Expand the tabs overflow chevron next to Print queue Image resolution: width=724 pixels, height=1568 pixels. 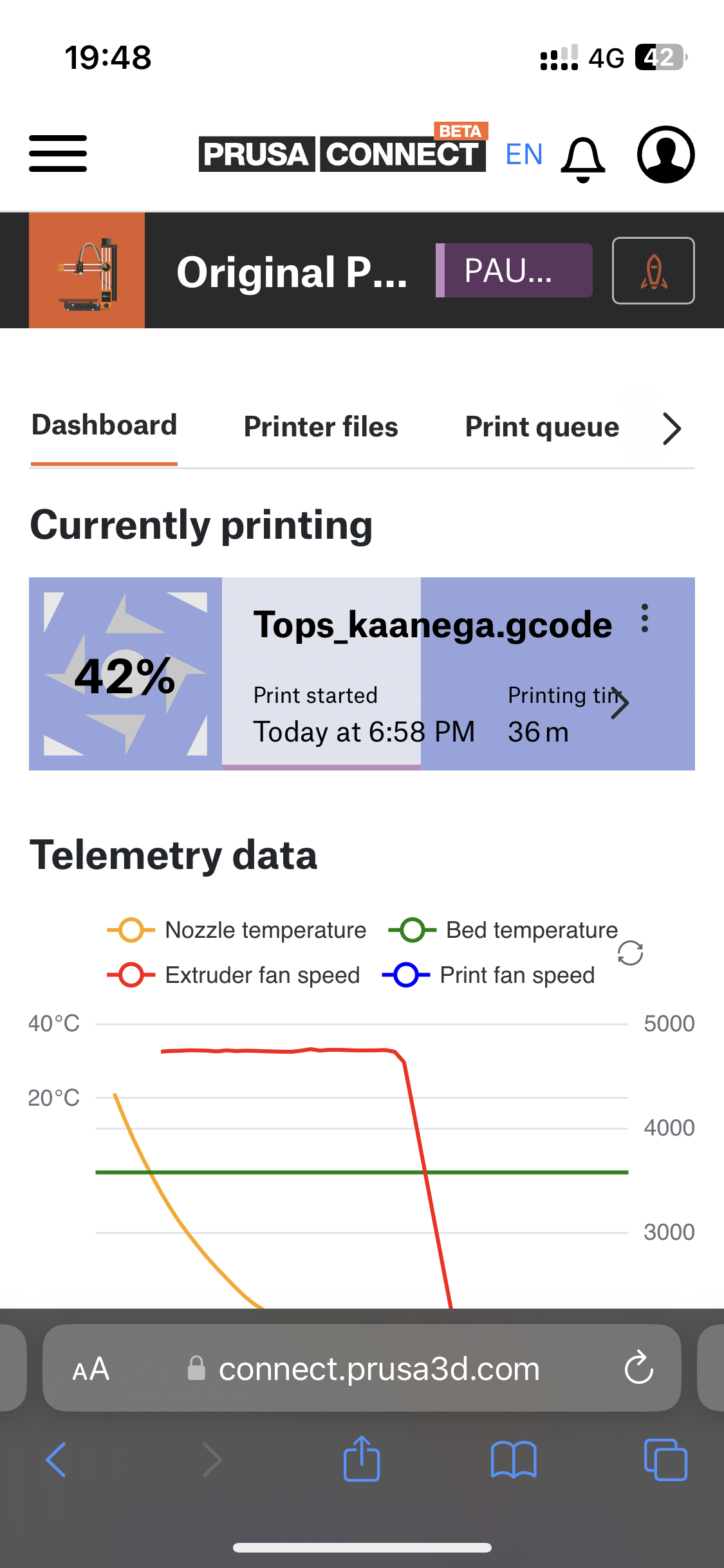(671, 427)
